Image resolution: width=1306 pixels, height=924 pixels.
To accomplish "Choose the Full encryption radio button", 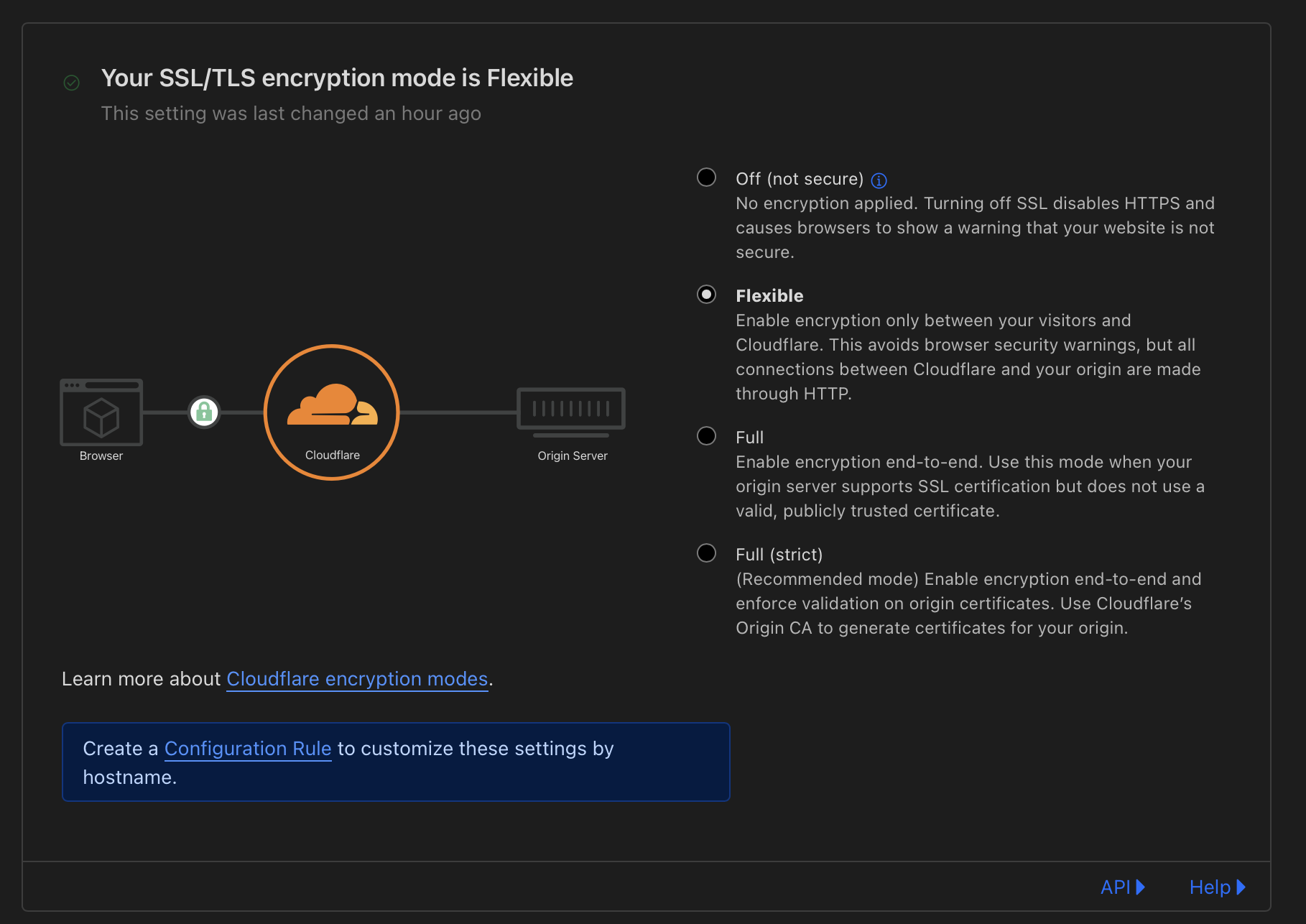I will (x=707, y=436).
